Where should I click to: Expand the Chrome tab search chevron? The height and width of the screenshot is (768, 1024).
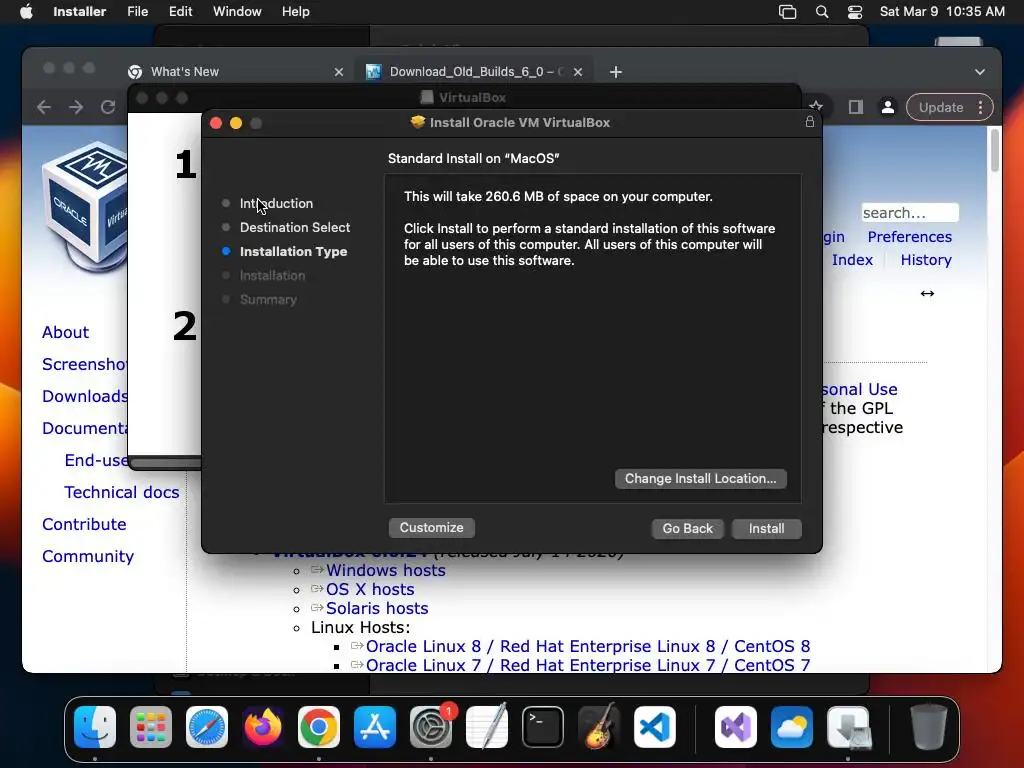(x=980, y=72)
